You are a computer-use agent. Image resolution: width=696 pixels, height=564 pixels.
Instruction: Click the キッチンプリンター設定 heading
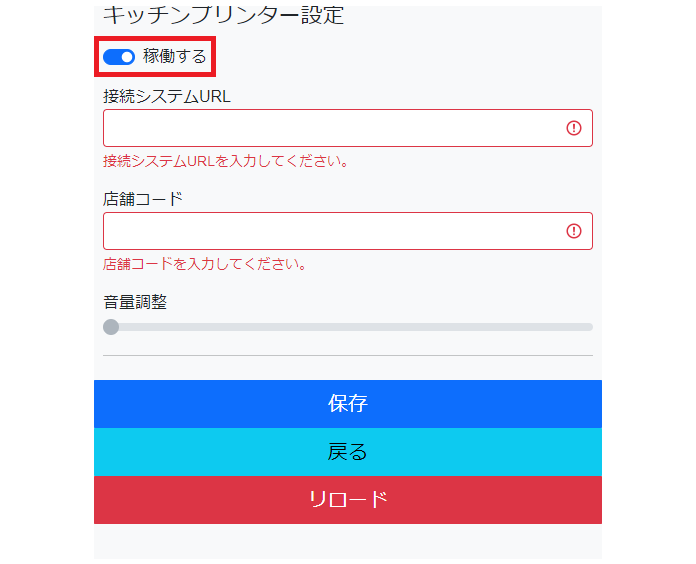click(x=223, y=16)
